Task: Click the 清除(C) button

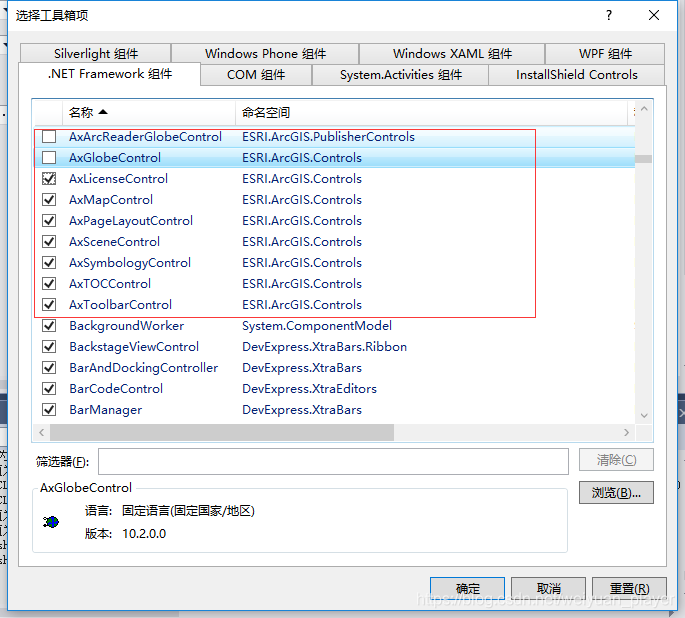Action: click(616, 459)
